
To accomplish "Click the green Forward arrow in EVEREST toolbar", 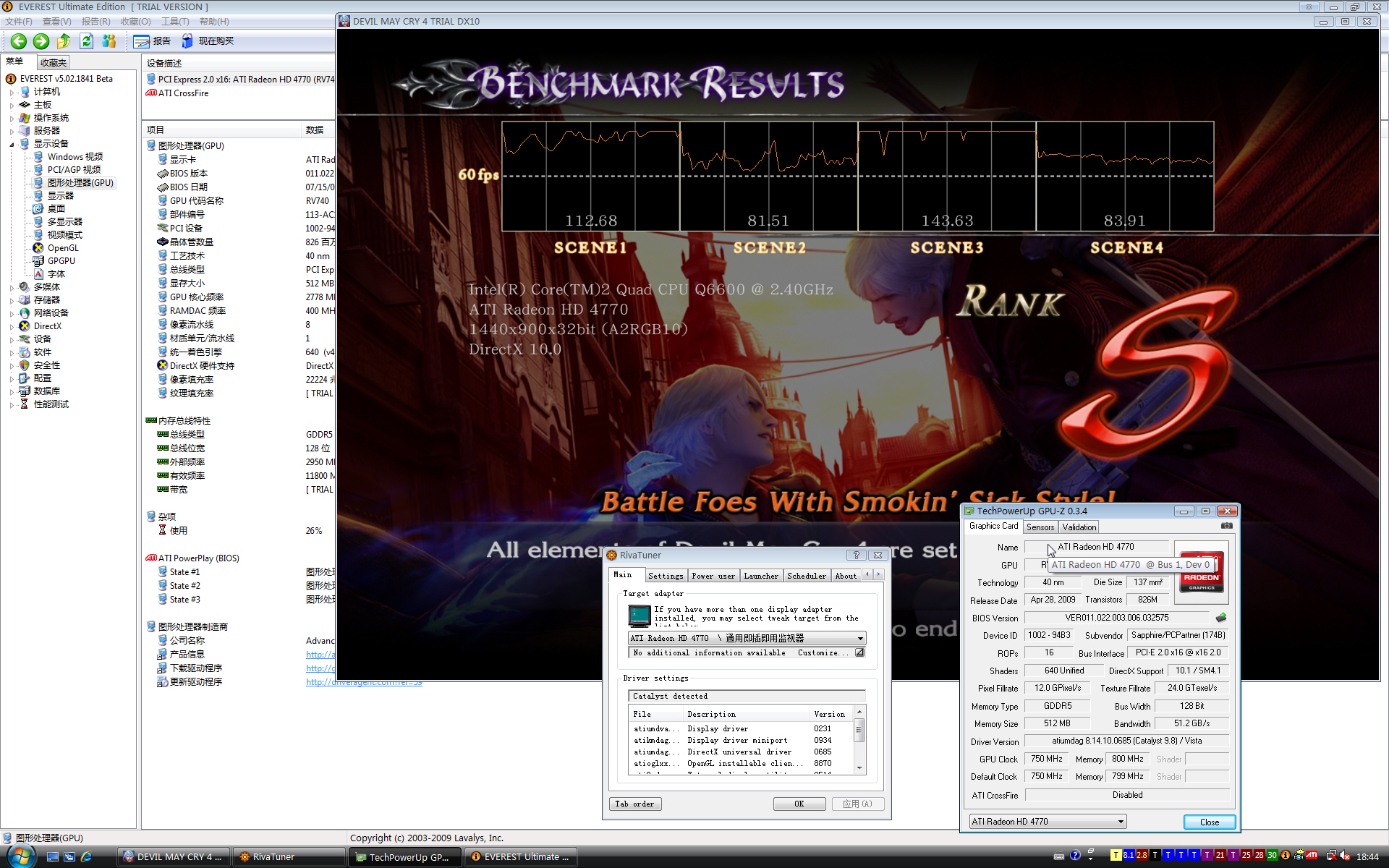I will pyautogui.click(x=41, y=41).
